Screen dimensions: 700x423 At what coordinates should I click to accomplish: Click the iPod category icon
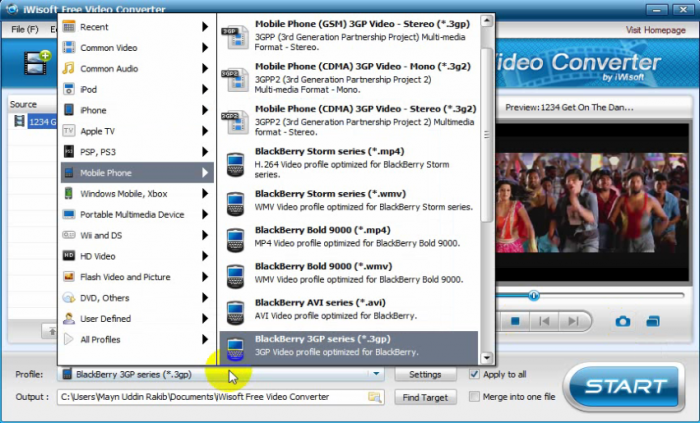69,89
